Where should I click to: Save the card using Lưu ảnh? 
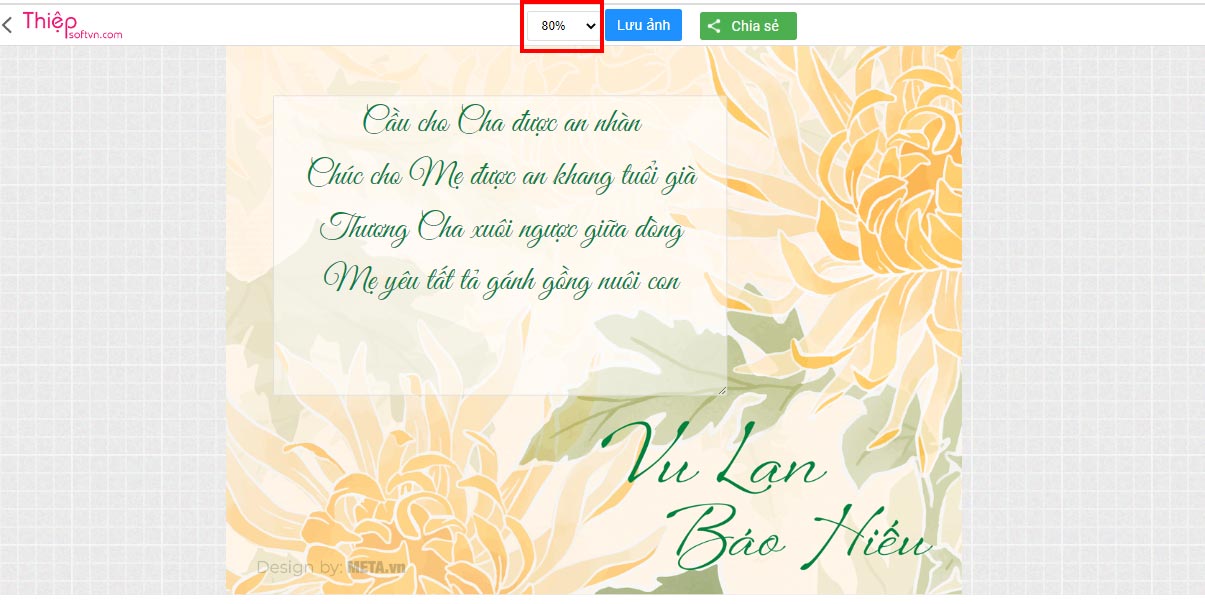643,25
